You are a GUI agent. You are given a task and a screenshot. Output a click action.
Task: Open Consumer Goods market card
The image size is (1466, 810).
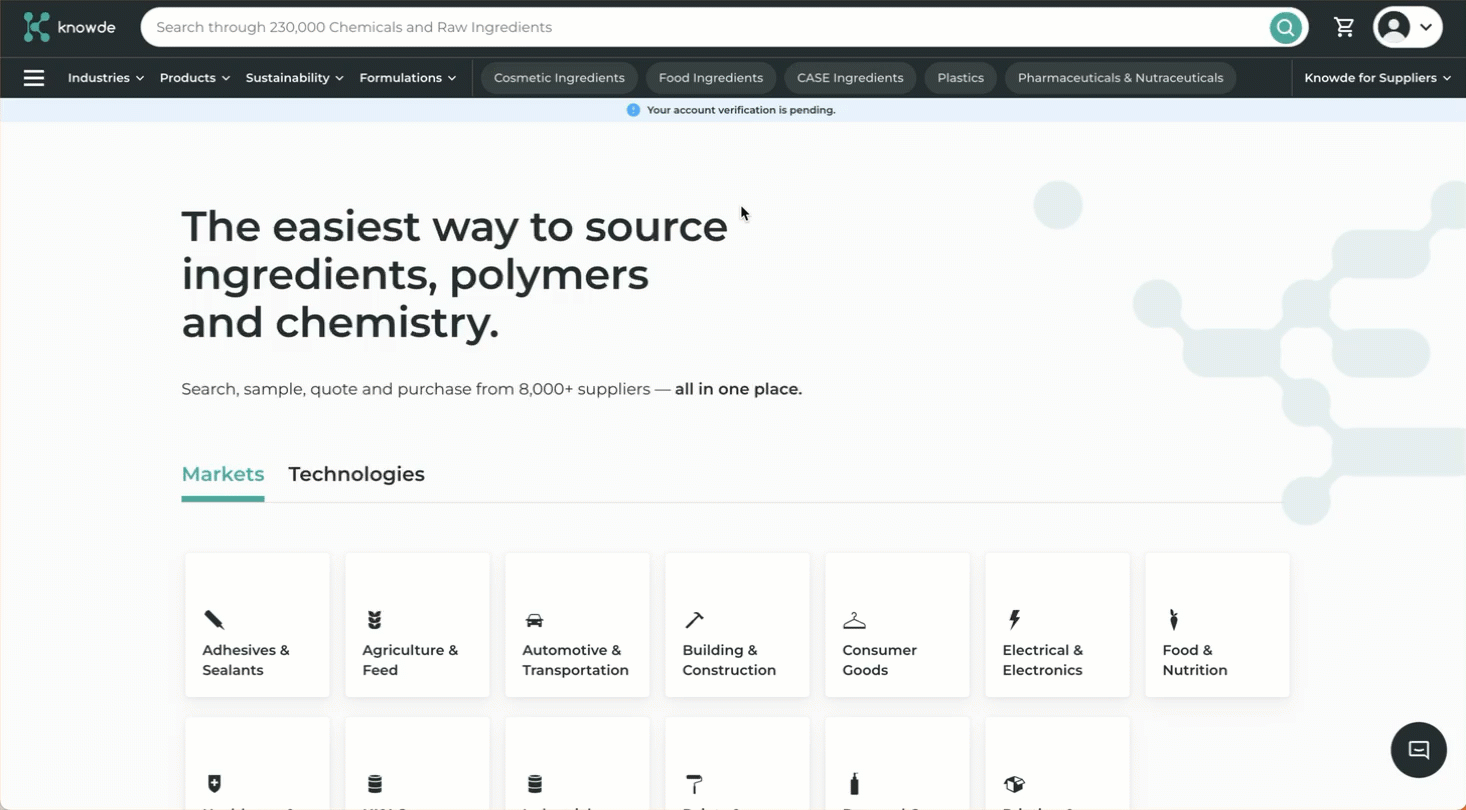click(897, 625)
